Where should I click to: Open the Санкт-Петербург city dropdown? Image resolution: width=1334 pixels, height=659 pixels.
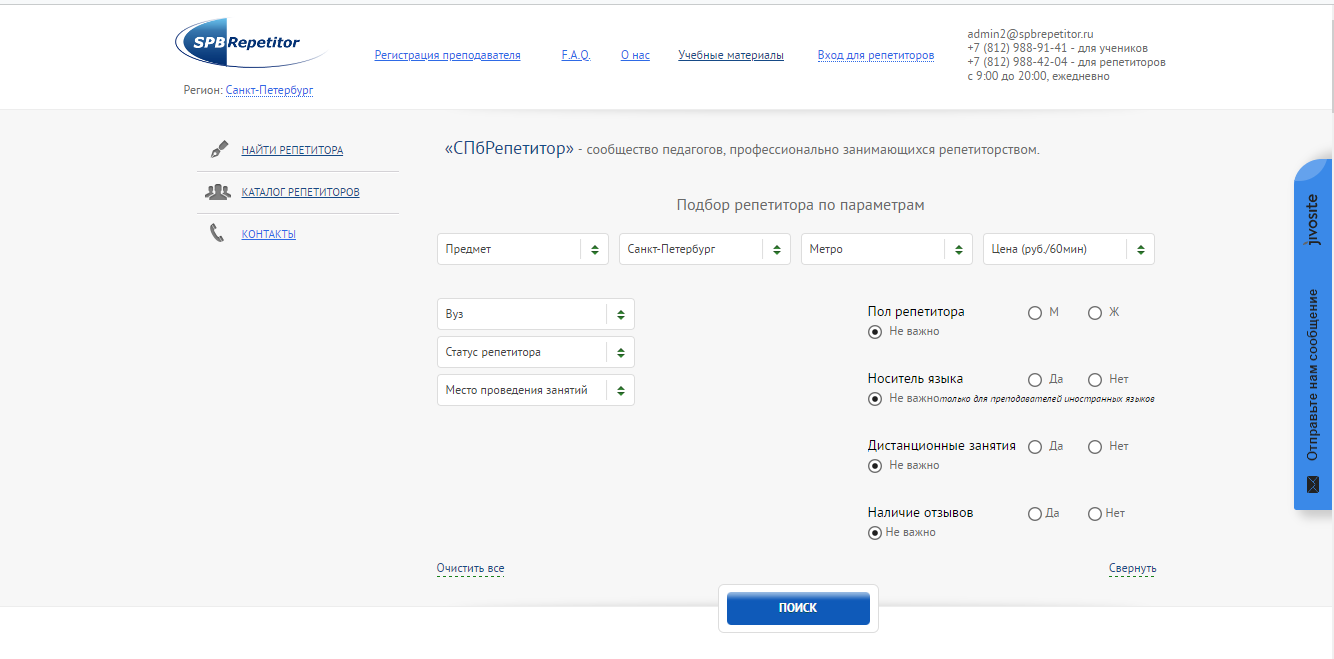(705, 249)
